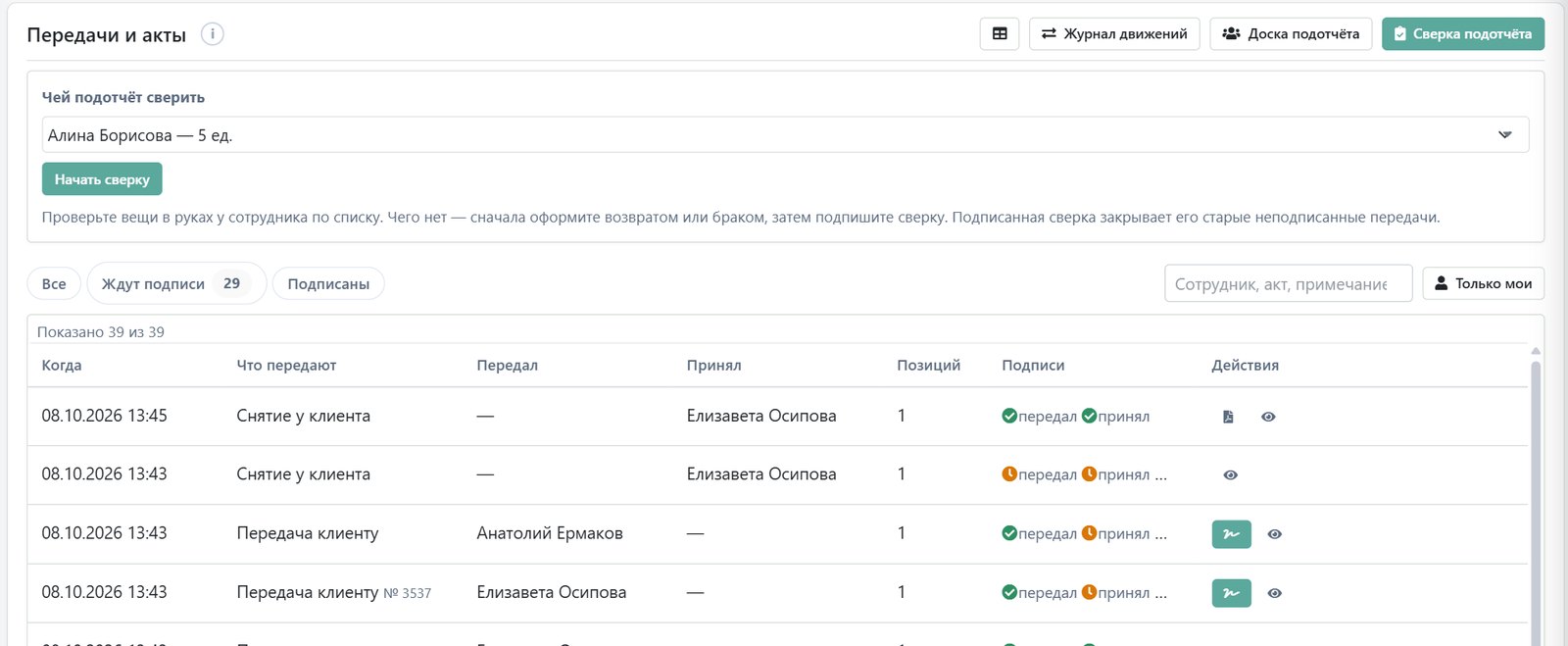The width and height of the screenshot is (1568, 646).
Task: Focus the Сотрудник, акт, примечание search field
Action: pyautogui.click(x=1288, y=283)
